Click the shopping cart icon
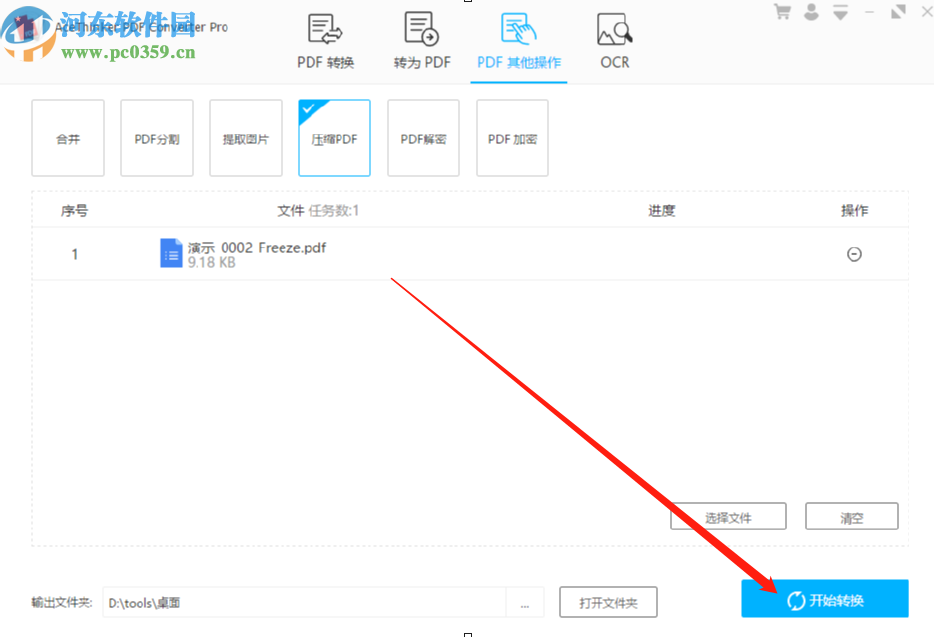The height and width of the screenshot is (637, 934). (x=783, y=11)
